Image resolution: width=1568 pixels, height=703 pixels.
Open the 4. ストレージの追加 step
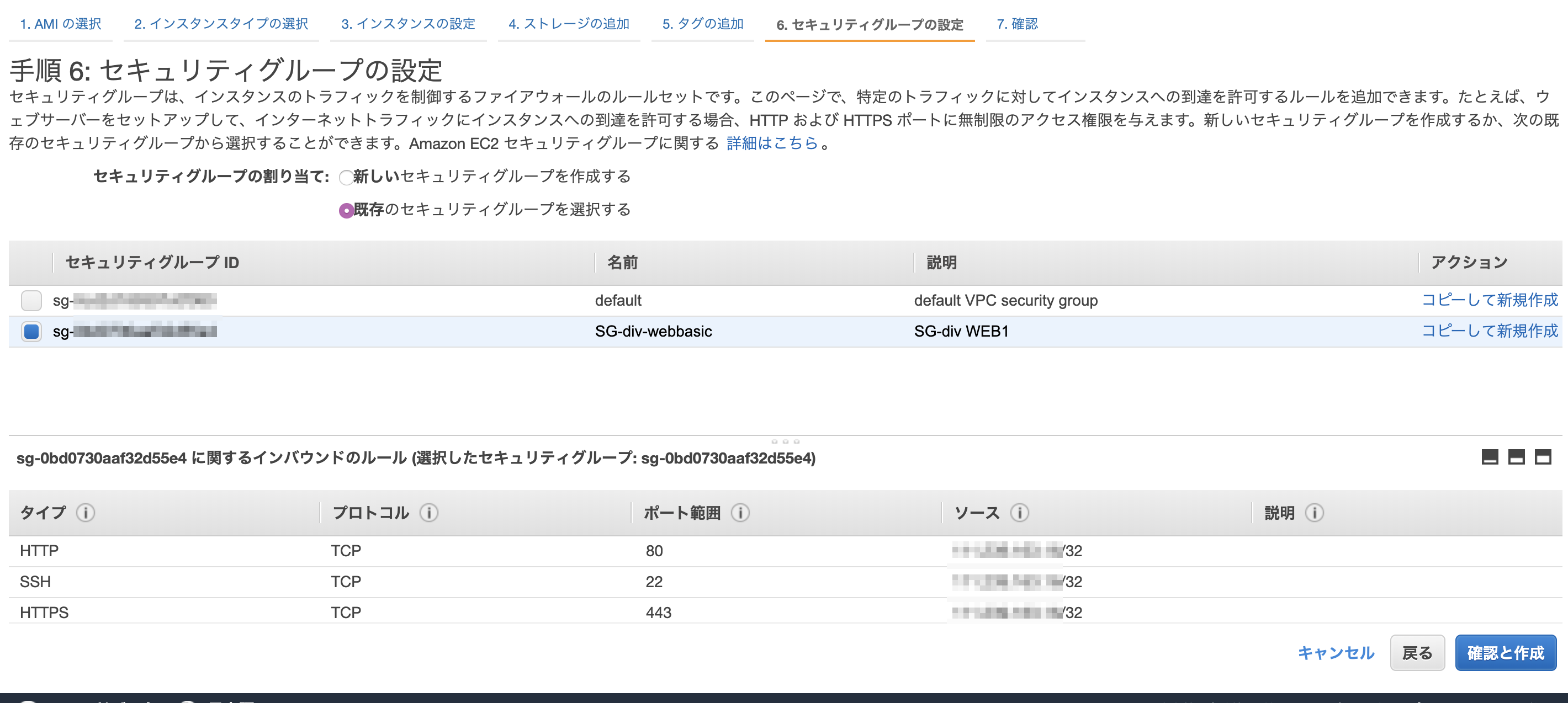569,24
